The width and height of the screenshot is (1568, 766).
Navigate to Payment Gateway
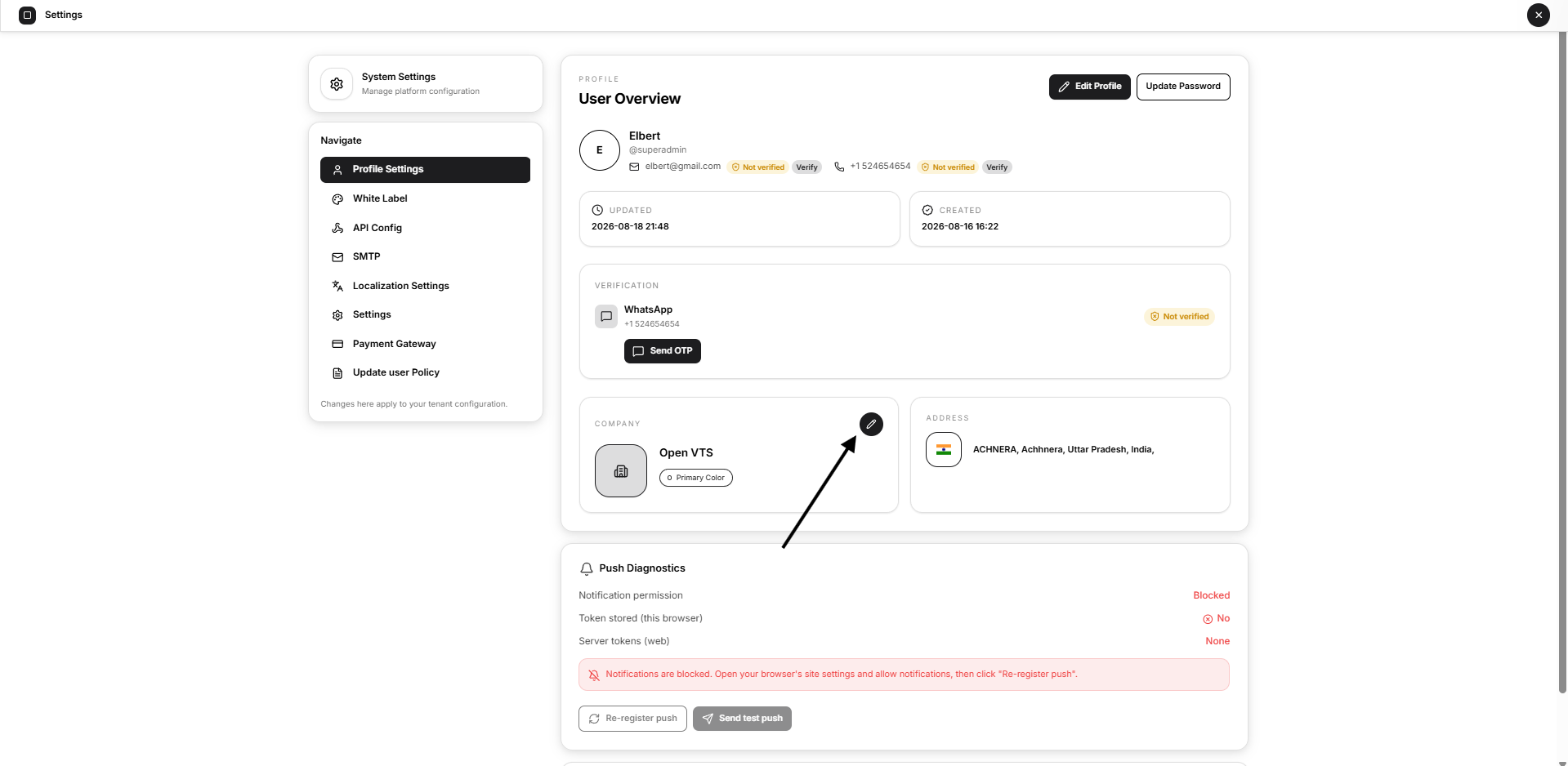[x=425, y=344]
